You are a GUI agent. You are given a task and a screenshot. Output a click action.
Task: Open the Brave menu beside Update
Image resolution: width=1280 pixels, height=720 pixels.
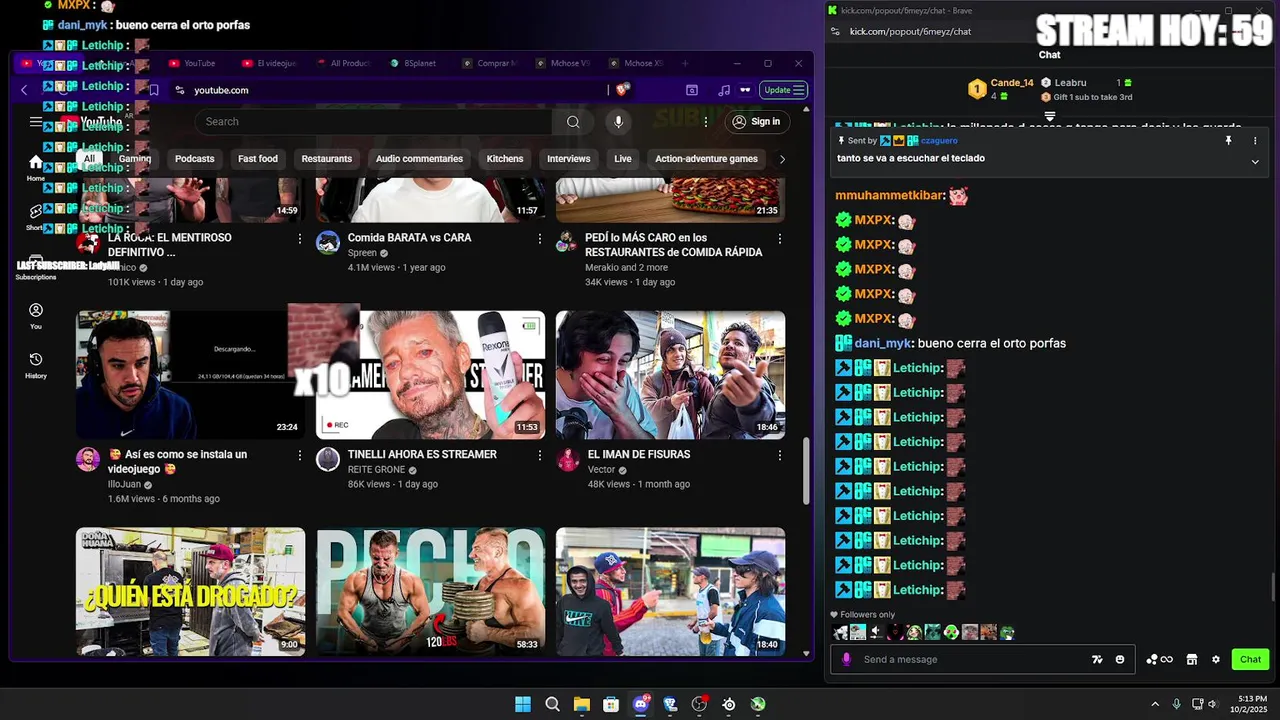(799, 90)
